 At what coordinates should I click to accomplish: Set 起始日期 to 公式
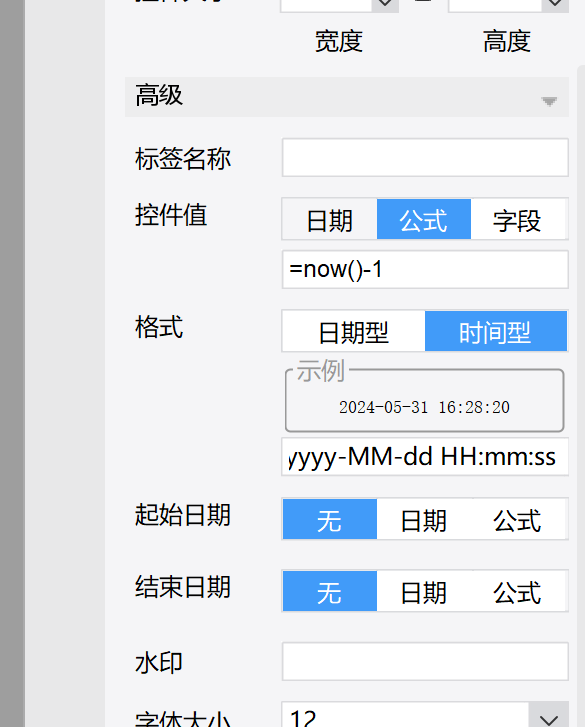518,519
